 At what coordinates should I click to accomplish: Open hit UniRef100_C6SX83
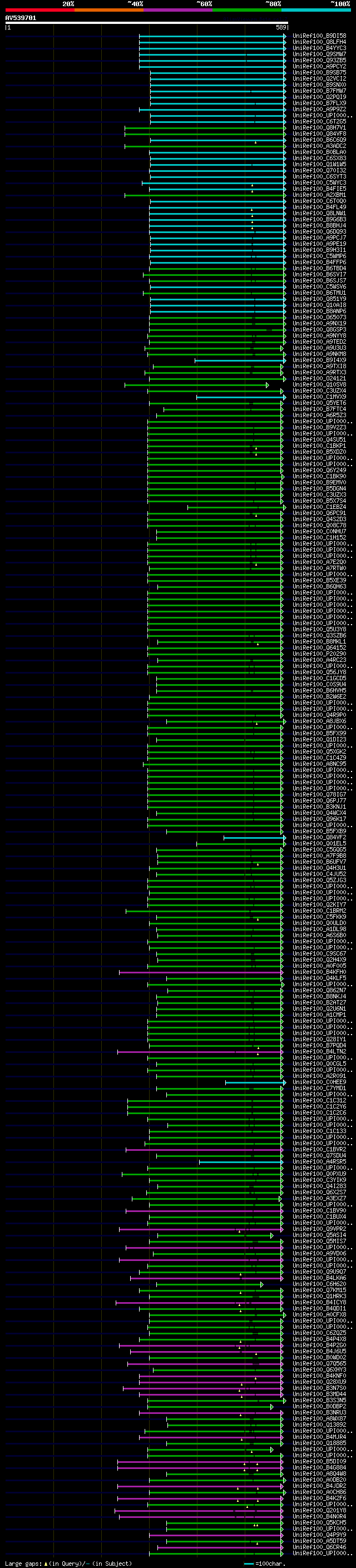[319, 159]
